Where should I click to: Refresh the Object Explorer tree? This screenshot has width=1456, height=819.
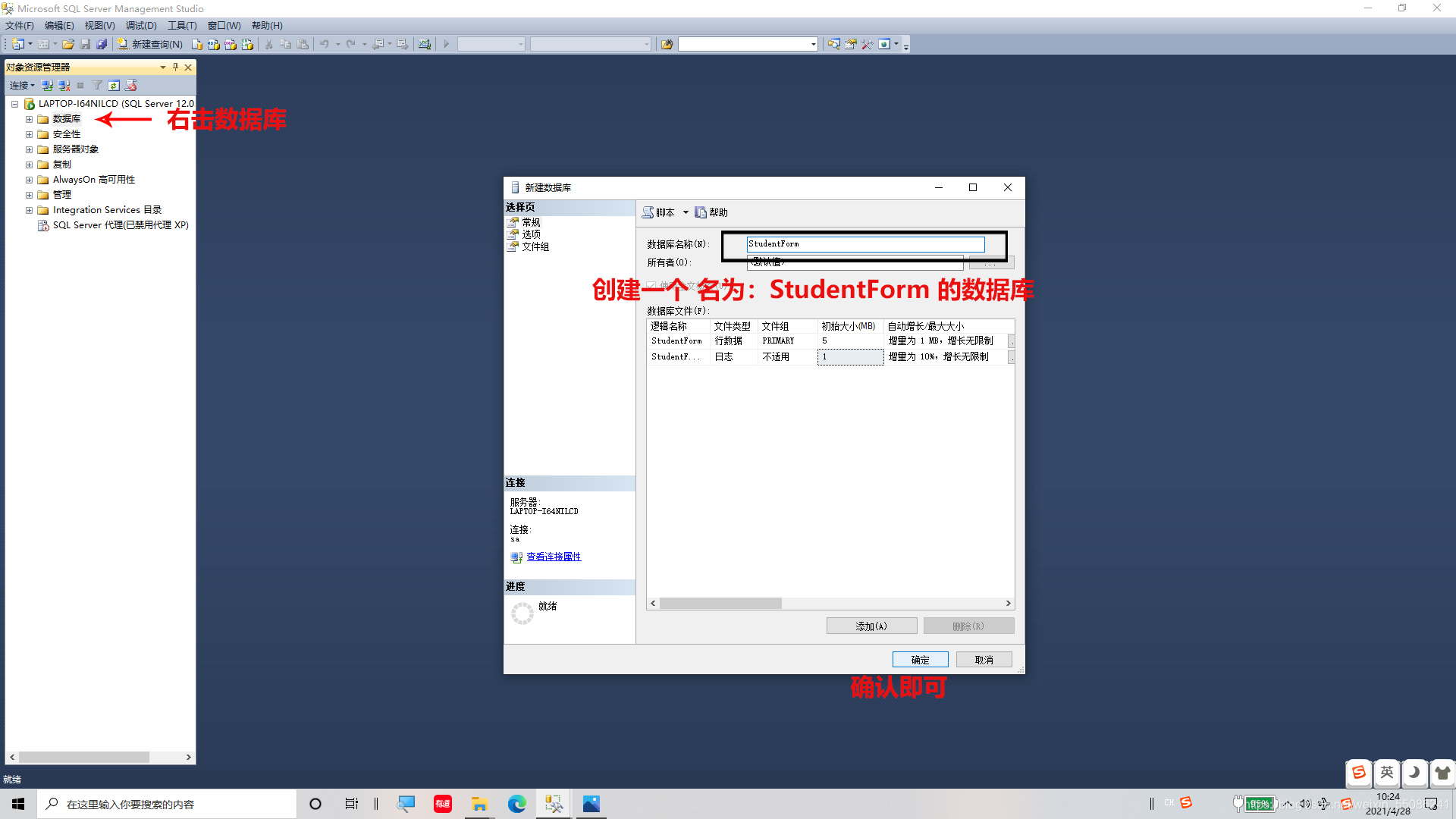click(114, 86)
